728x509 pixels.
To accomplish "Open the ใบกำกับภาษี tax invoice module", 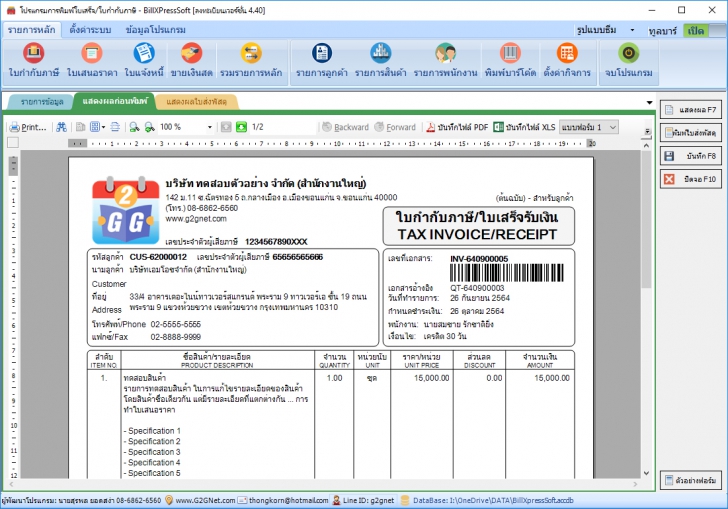I will pos(33,60).
